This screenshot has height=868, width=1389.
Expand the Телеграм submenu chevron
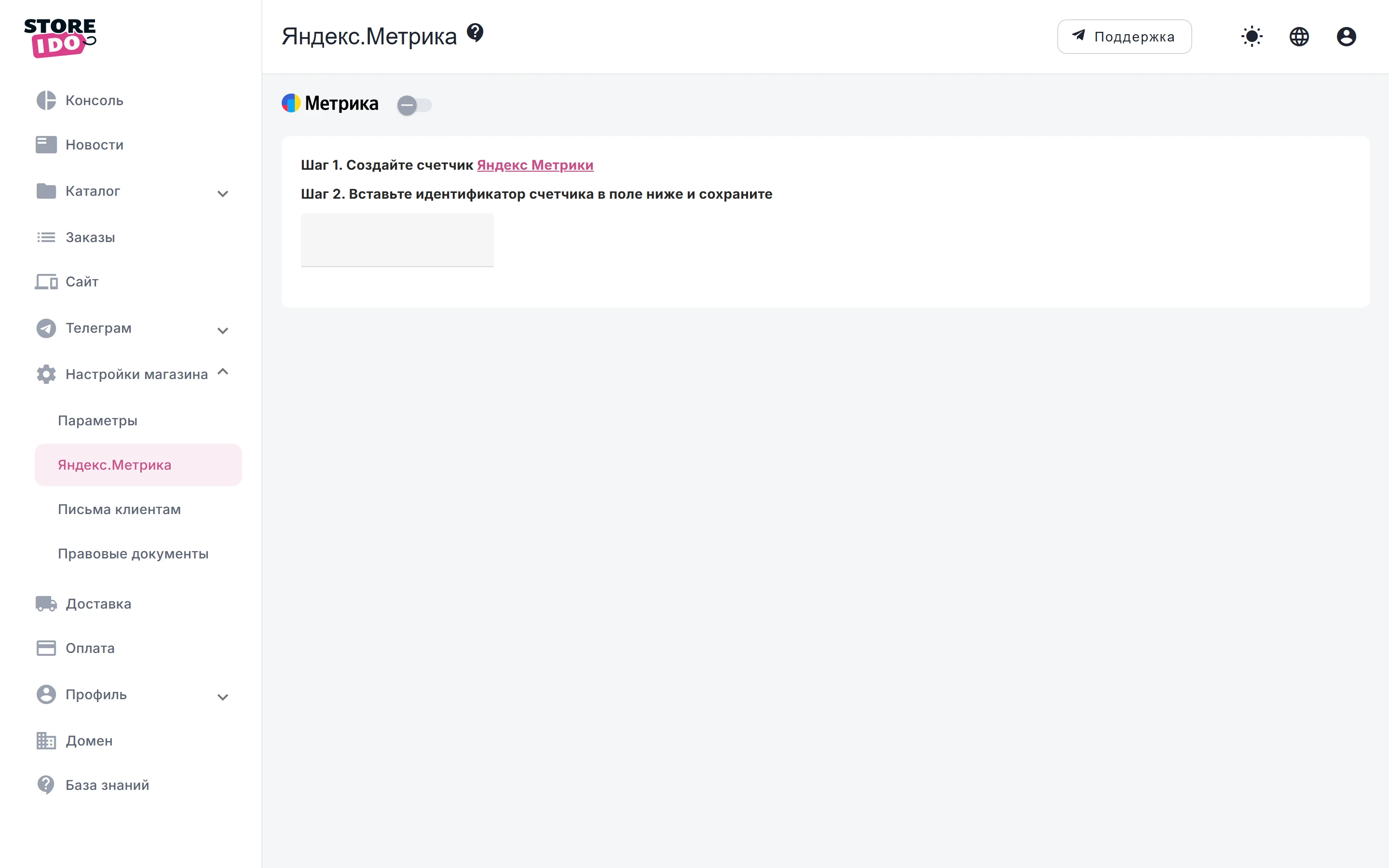coord(223,330)
